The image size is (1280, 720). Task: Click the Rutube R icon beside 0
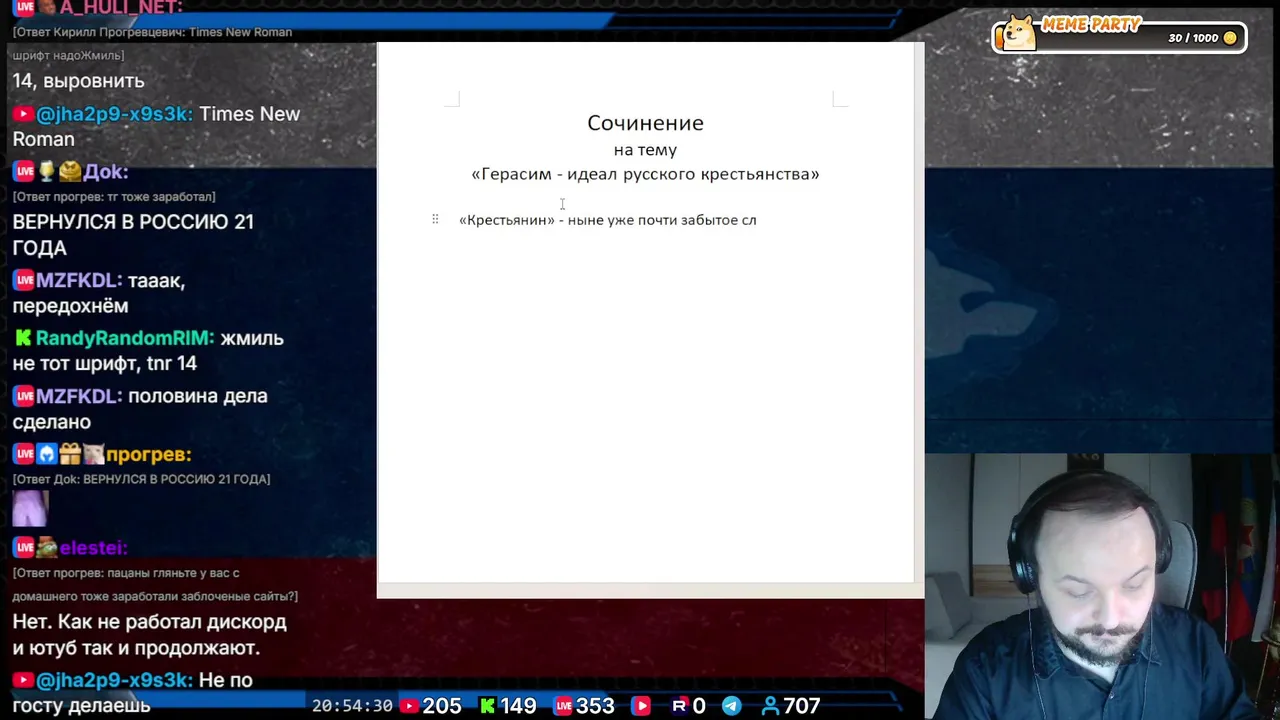(x=679, y=706)
